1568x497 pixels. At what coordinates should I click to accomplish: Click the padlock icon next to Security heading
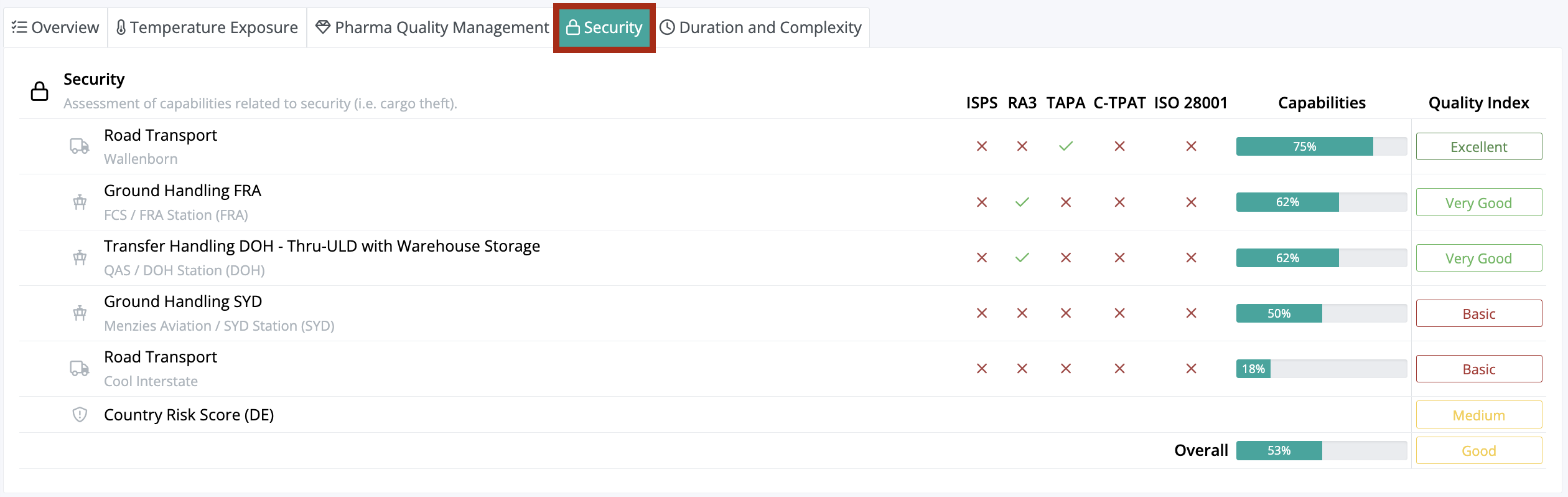(40, 91)
